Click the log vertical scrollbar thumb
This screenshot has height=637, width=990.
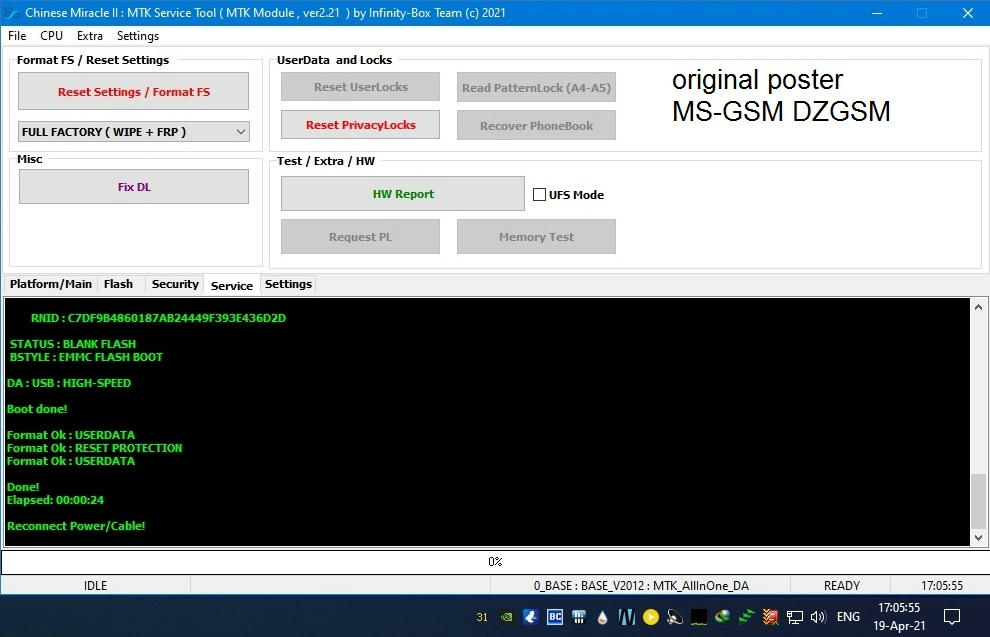(x=978, y=500)
